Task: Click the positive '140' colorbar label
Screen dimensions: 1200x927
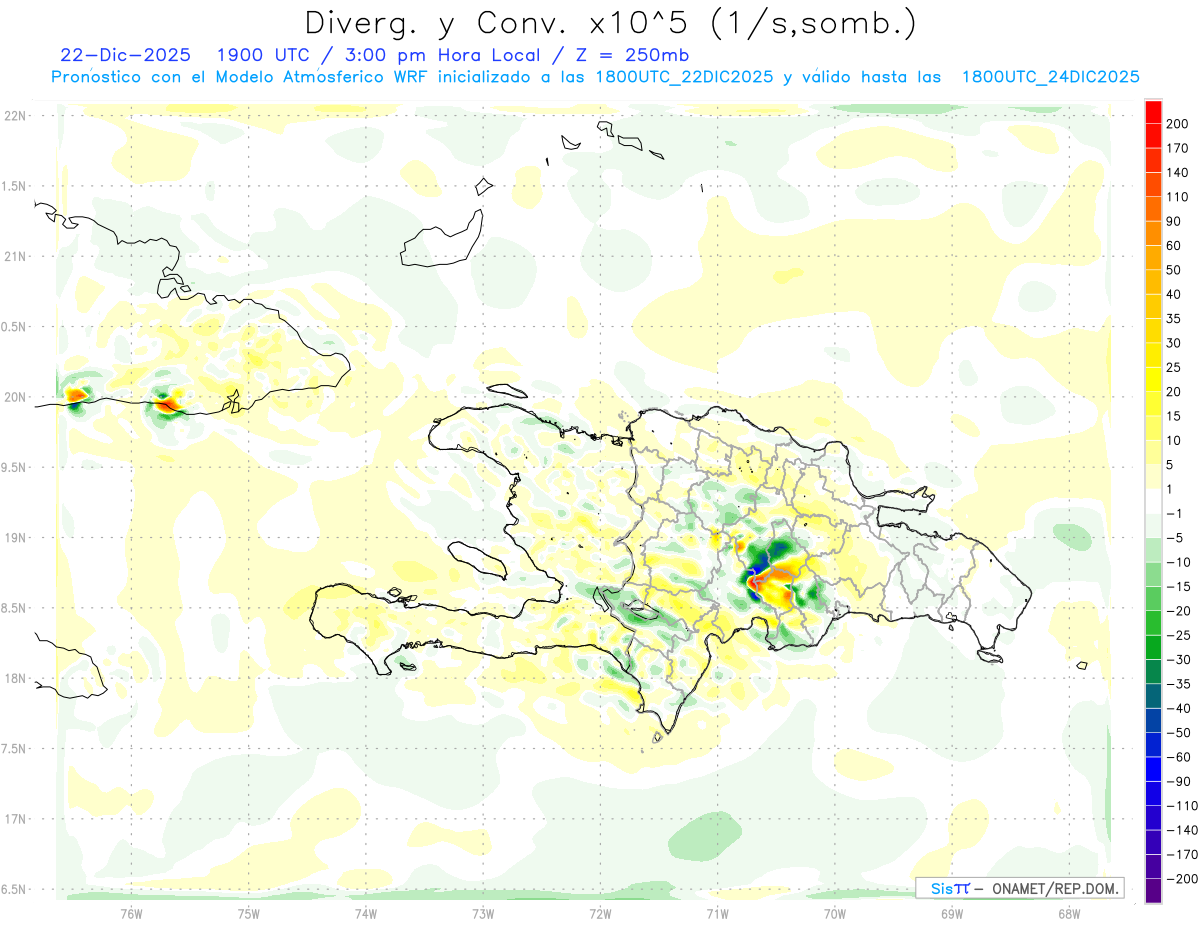Action: (1177, 173)
